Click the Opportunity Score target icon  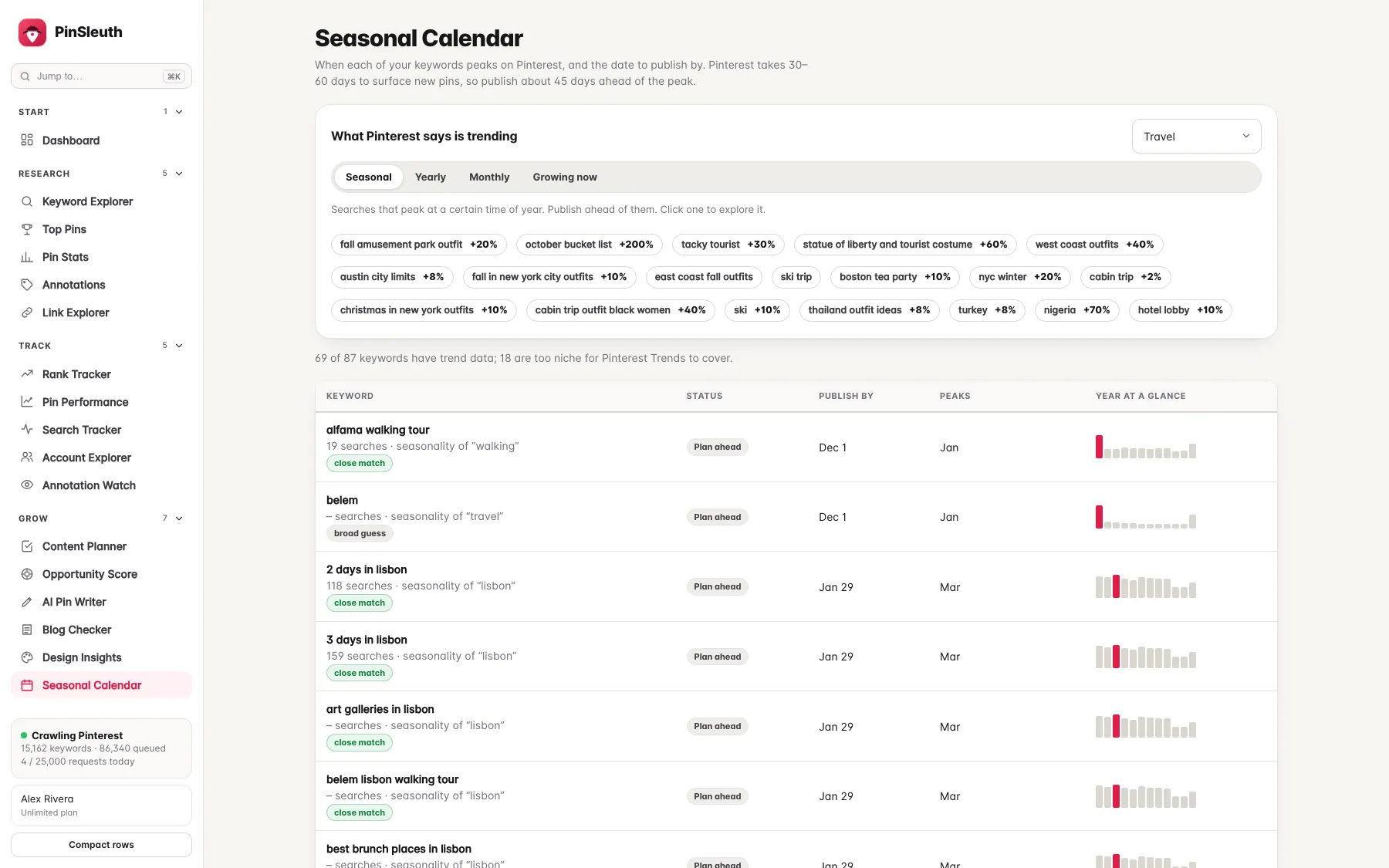click(x=27, y=574)
